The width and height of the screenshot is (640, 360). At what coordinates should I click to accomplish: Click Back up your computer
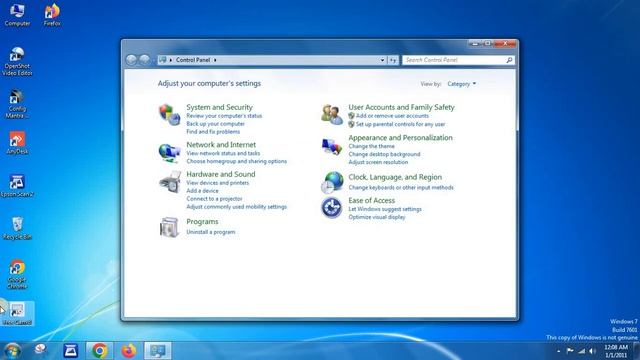point(216,124)
